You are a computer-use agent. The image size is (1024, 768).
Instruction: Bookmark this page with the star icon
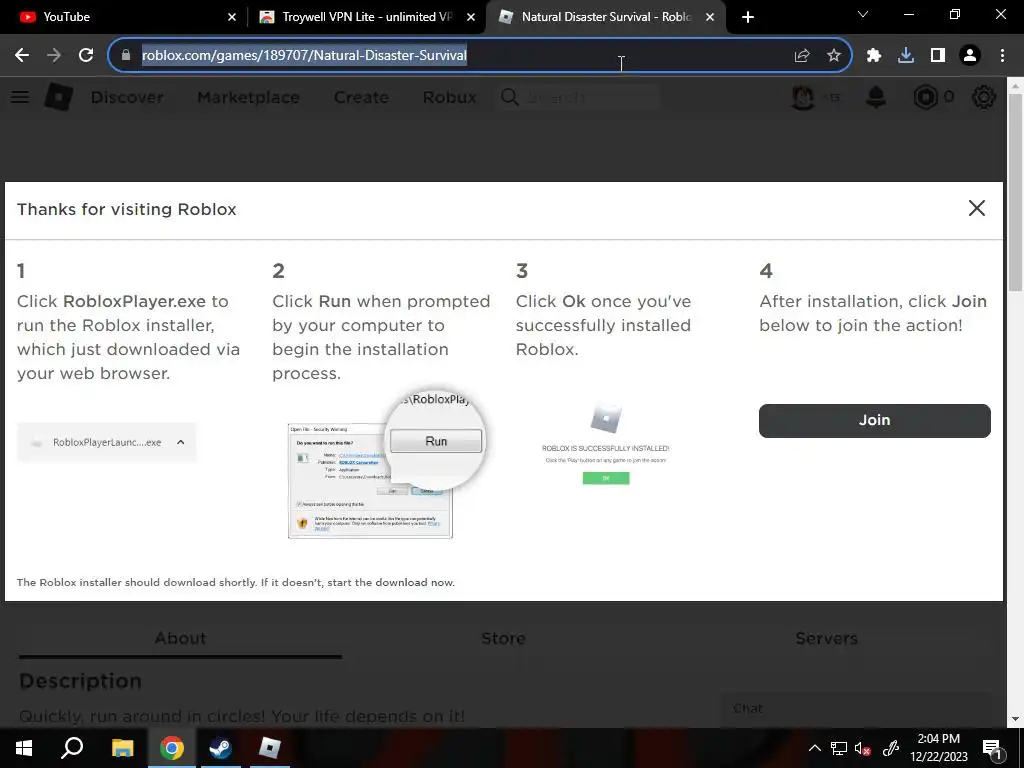834,56
